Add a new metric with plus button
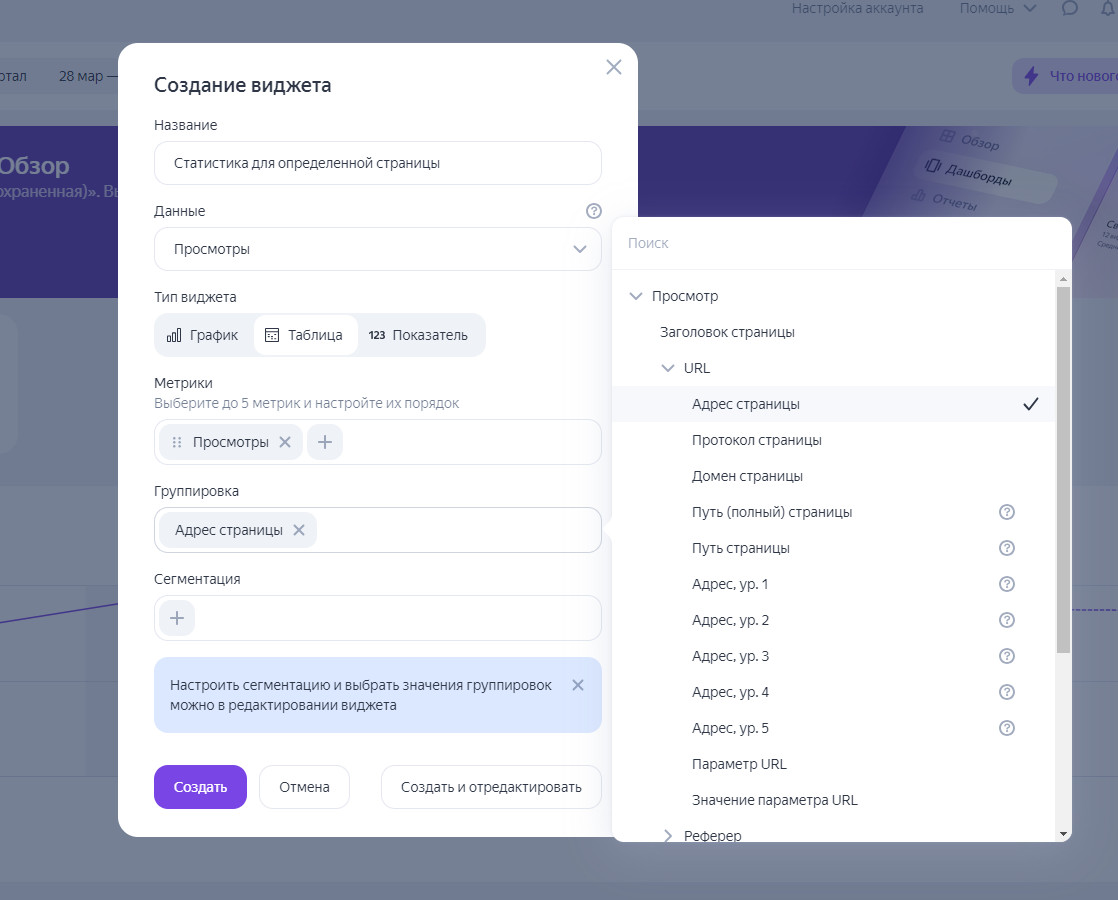 point(325,442)
